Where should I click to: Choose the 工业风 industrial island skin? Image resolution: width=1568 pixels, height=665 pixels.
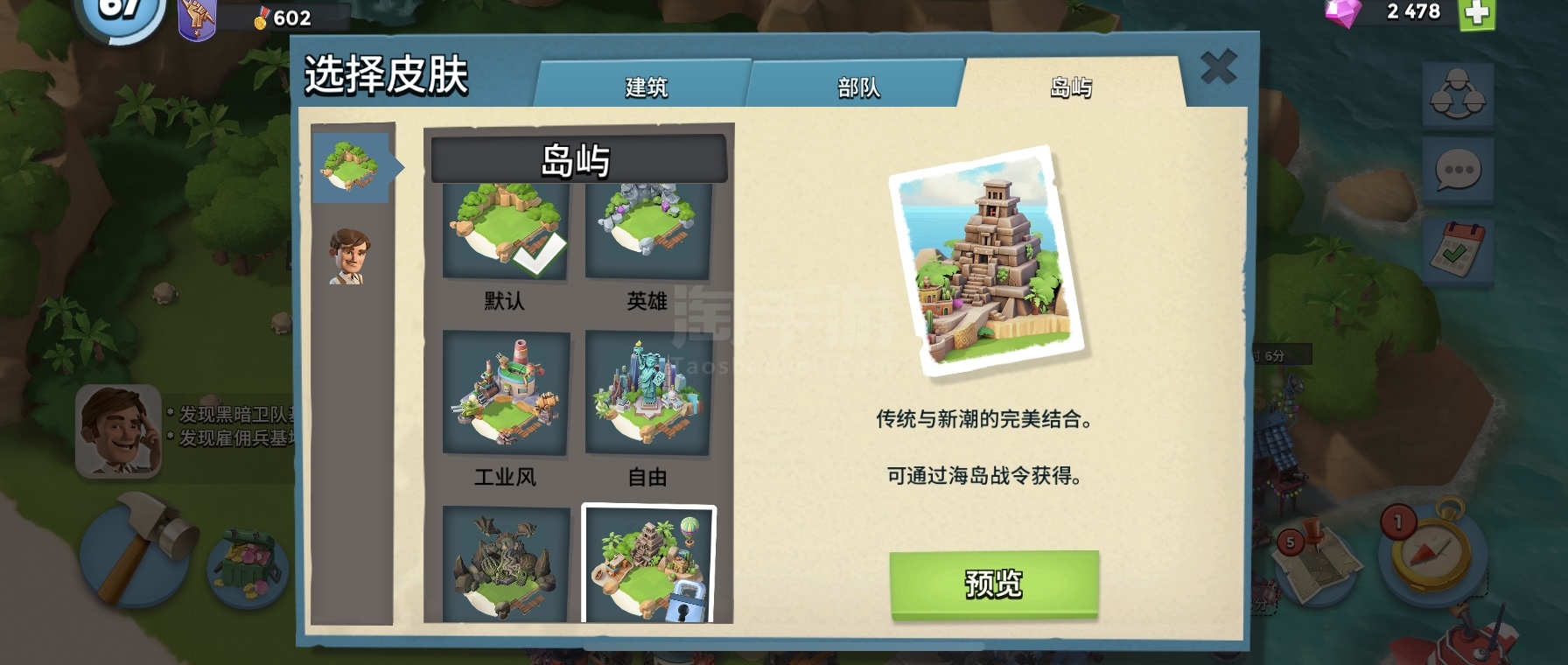506,393
